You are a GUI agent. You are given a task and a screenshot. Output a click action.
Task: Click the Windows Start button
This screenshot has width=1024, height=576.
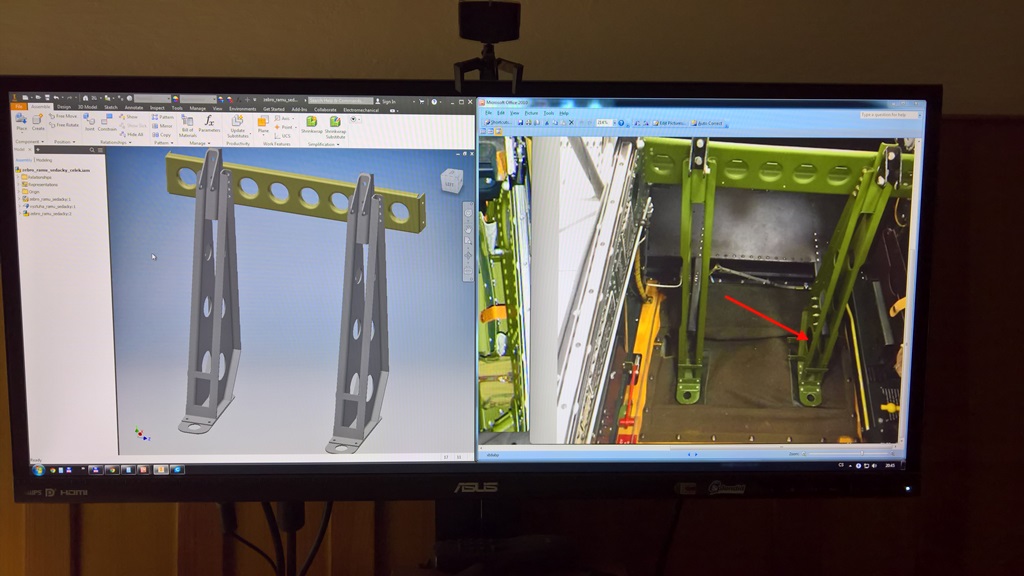[38, 470]
